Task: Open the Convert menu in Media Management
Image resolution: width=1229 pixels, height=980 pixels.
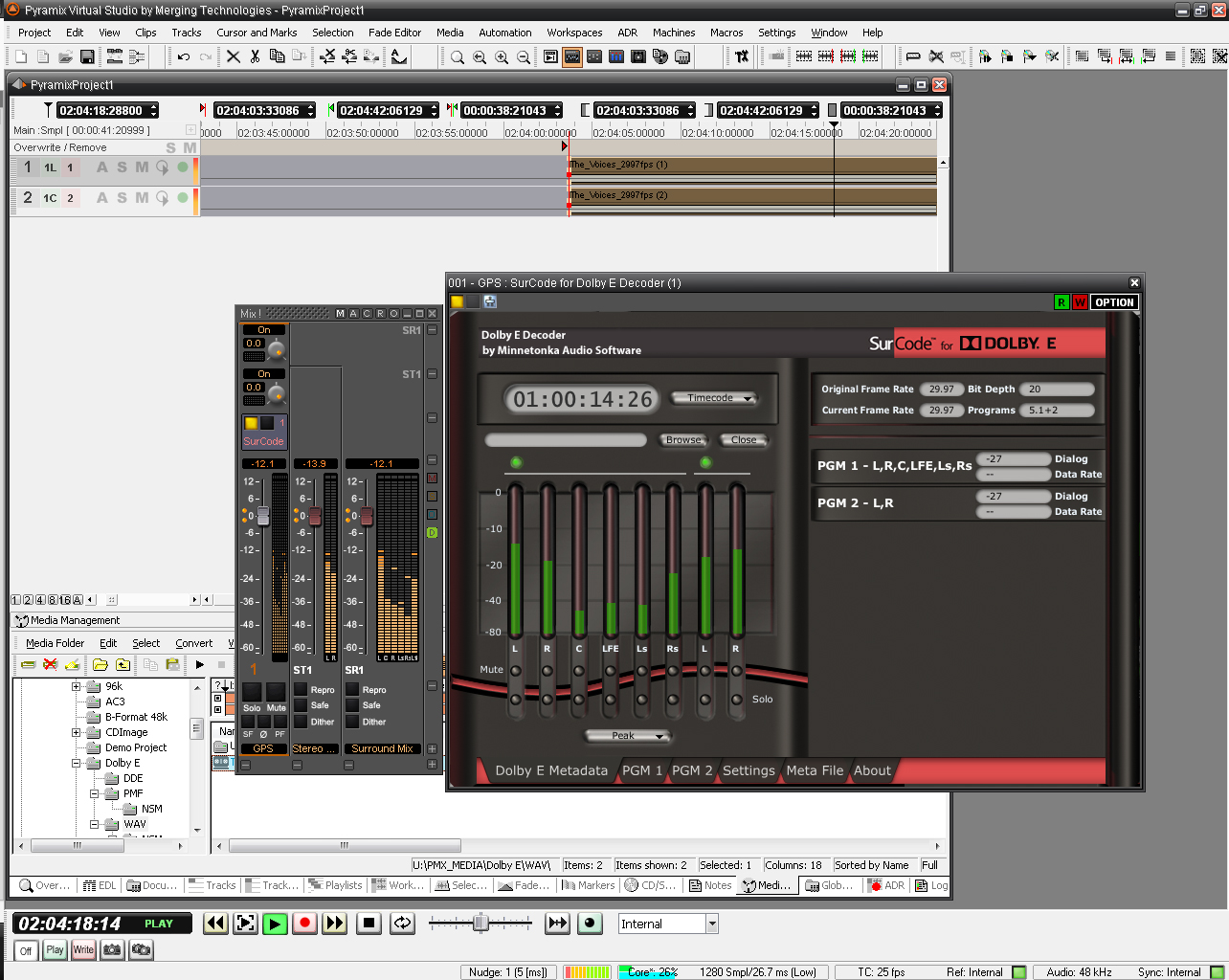Action: [194, 643]
